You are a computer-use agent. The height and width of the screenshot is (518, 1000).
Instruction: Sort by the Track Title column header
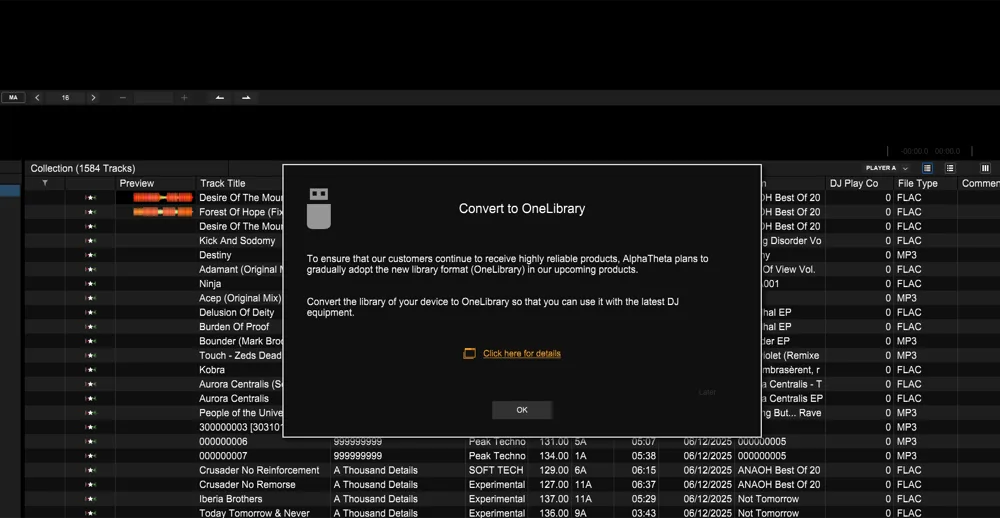coord(223,183)
